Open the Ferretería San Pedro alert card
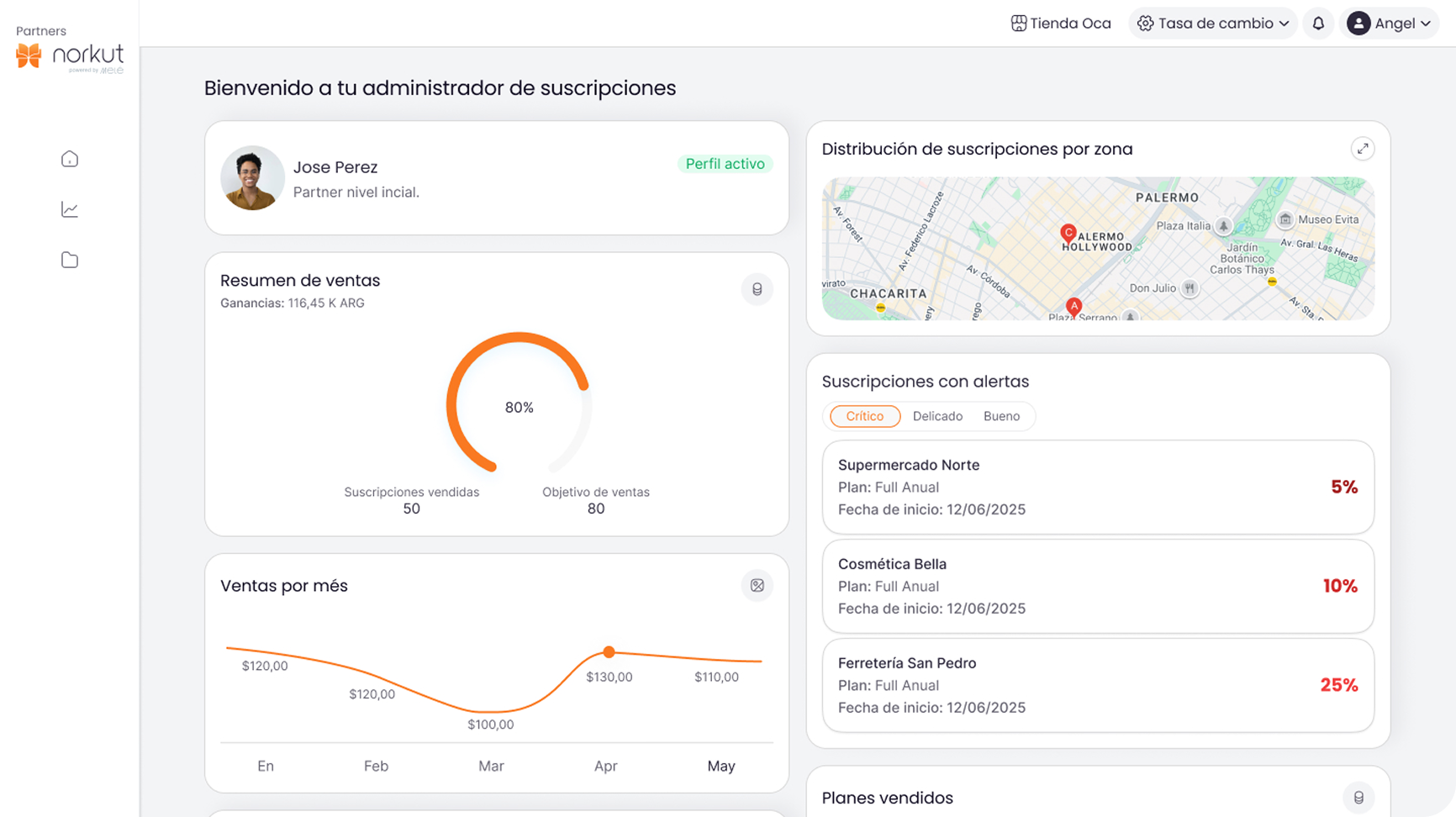 pyautogui.click(x=1097, y=685)
